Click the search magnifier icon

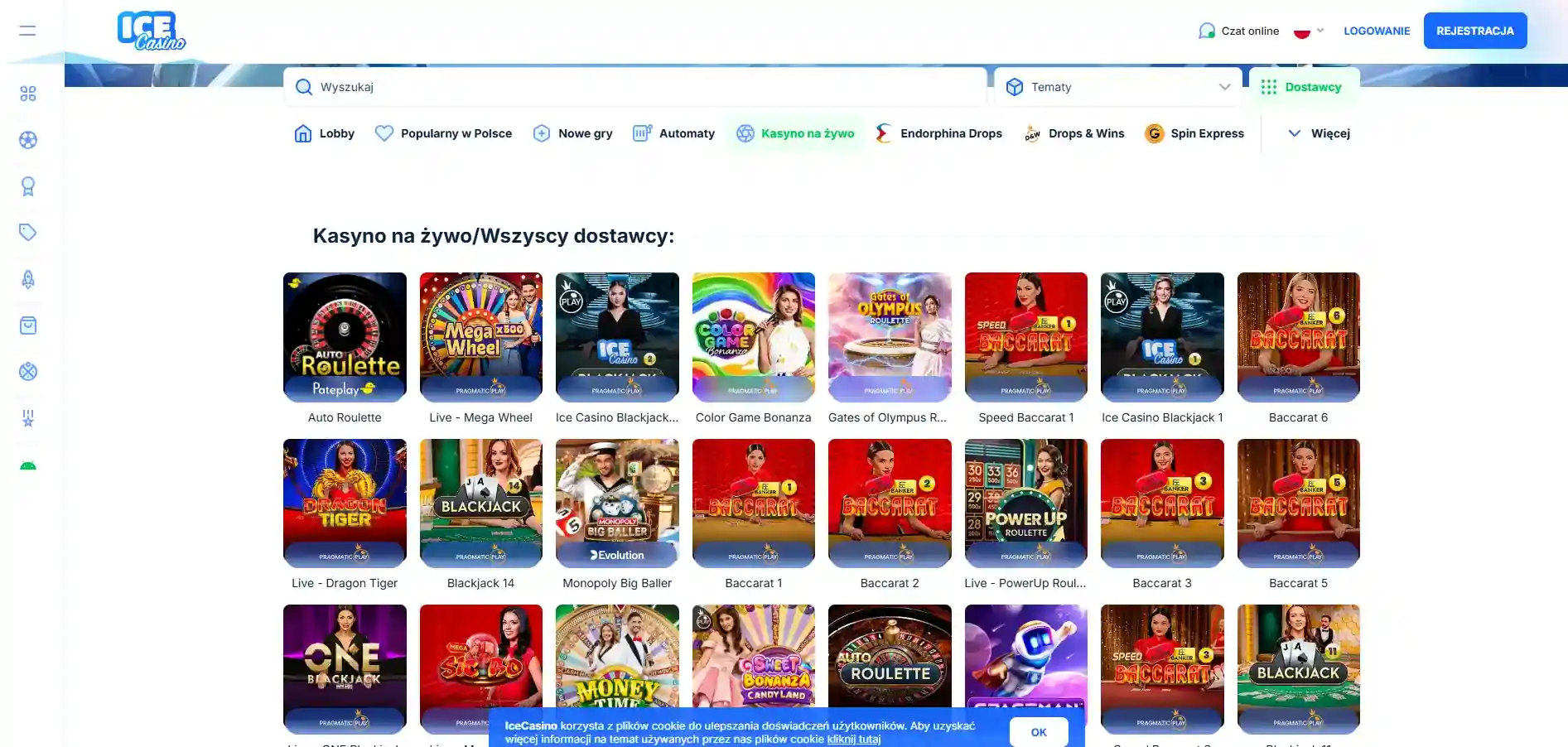click(304, 87)
